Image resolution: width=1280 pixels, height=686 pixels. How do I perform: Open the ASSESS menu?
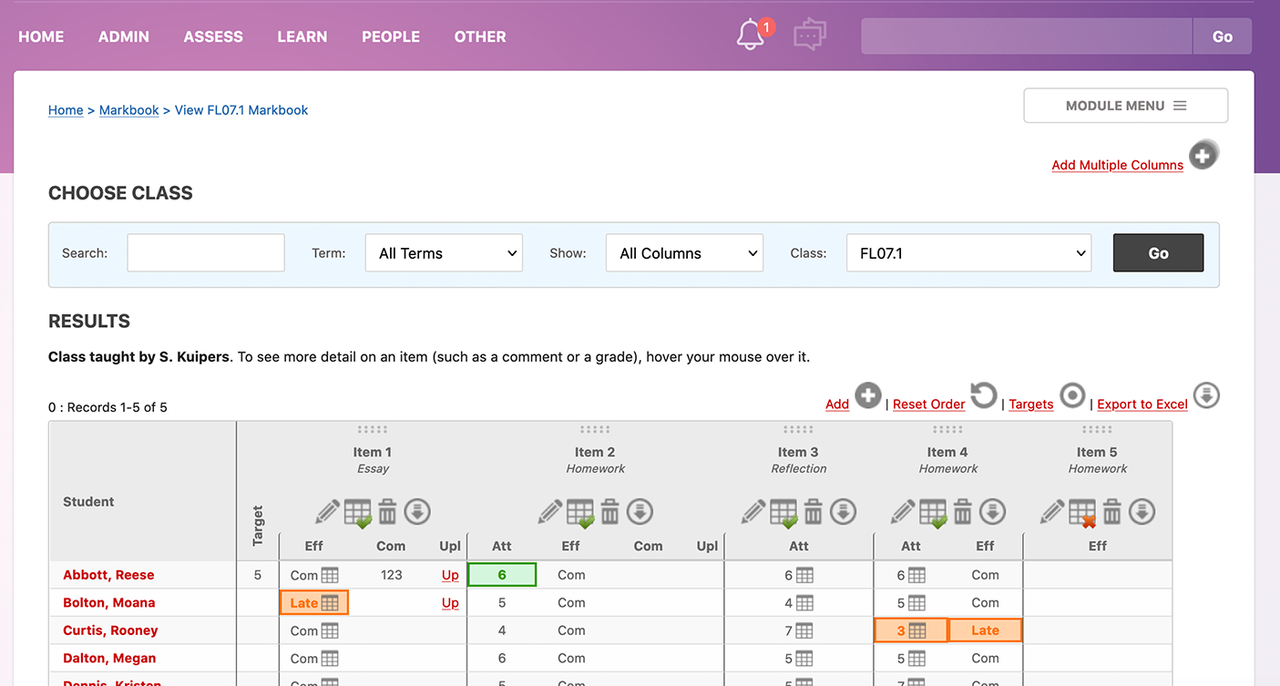coord(213,36)
